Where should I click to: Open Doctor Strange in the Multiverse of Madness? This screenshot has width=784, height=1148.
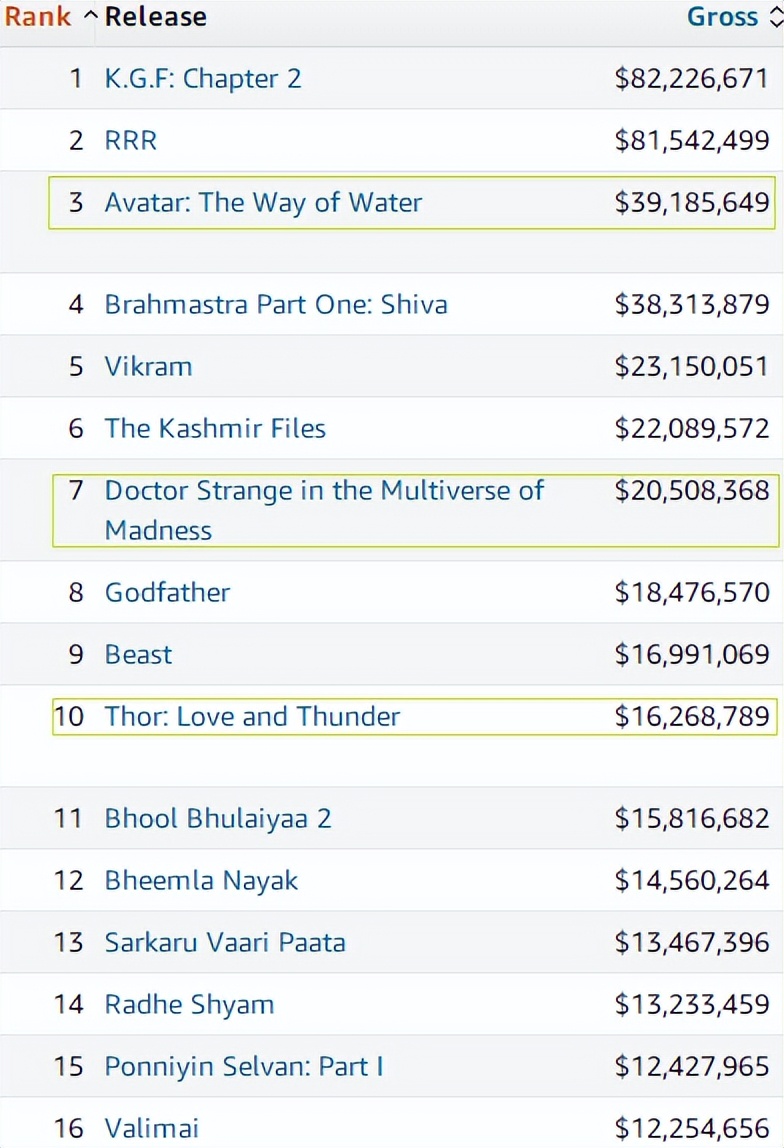pos(323,491)
